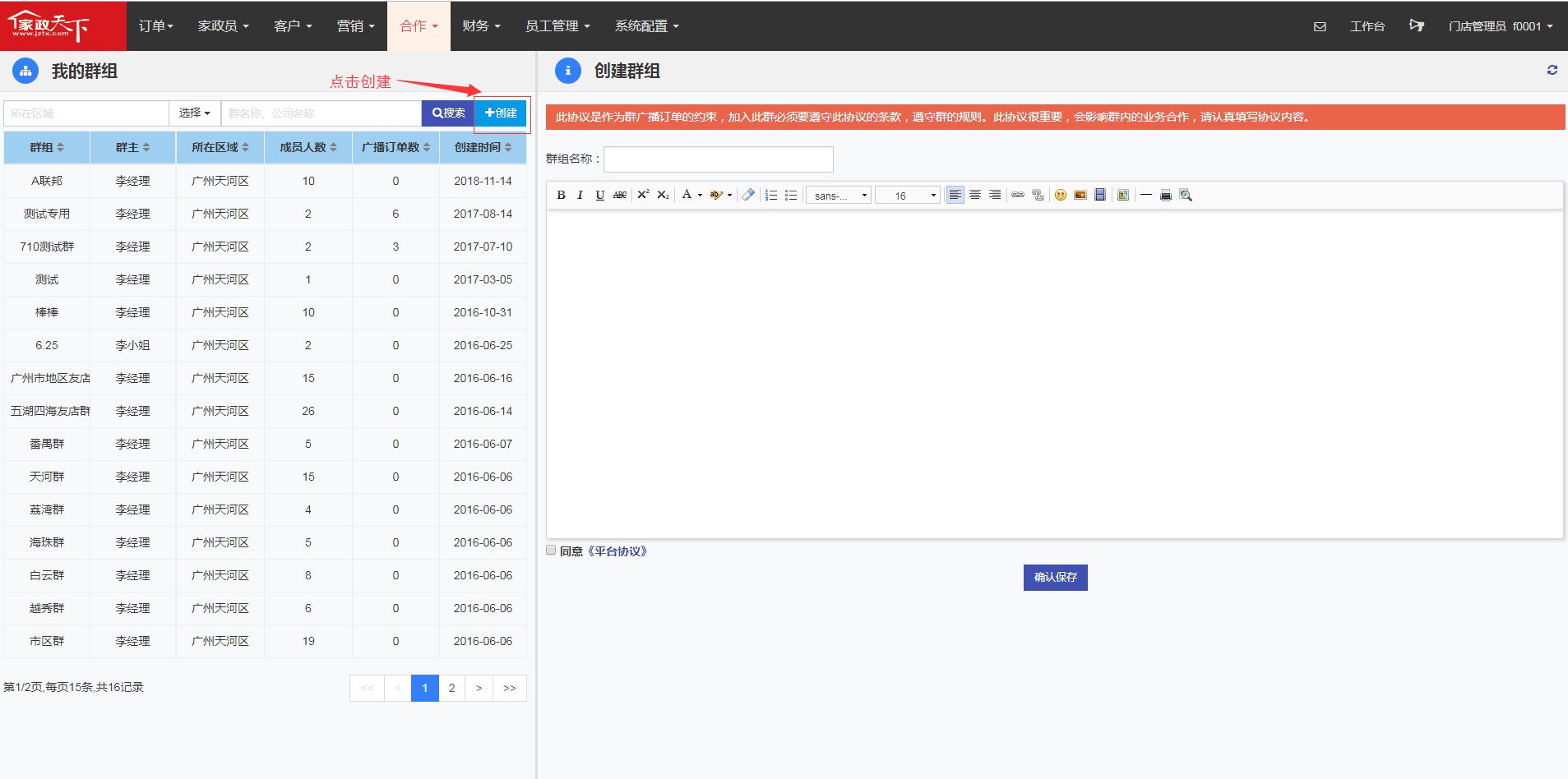The image size is (1568, 779).
Task: Open the editor preview magnifier icon
Action: [x=1186, y=195]
